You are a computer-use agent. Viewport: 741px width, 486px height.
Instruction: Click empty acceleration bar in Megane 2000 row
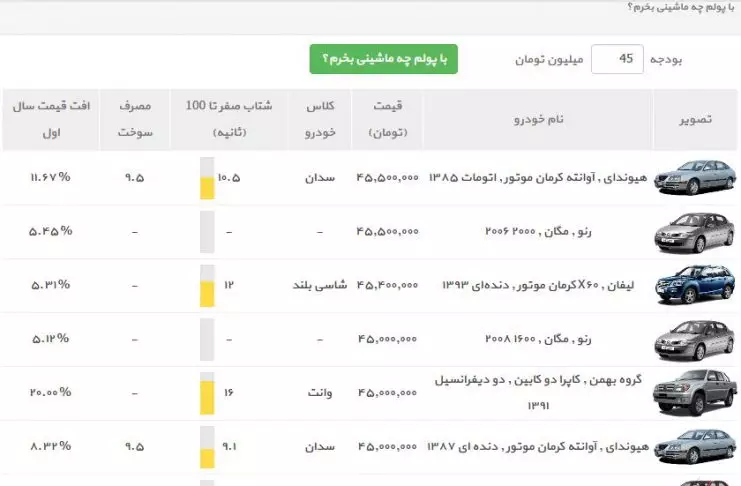[x=207, y=232]
